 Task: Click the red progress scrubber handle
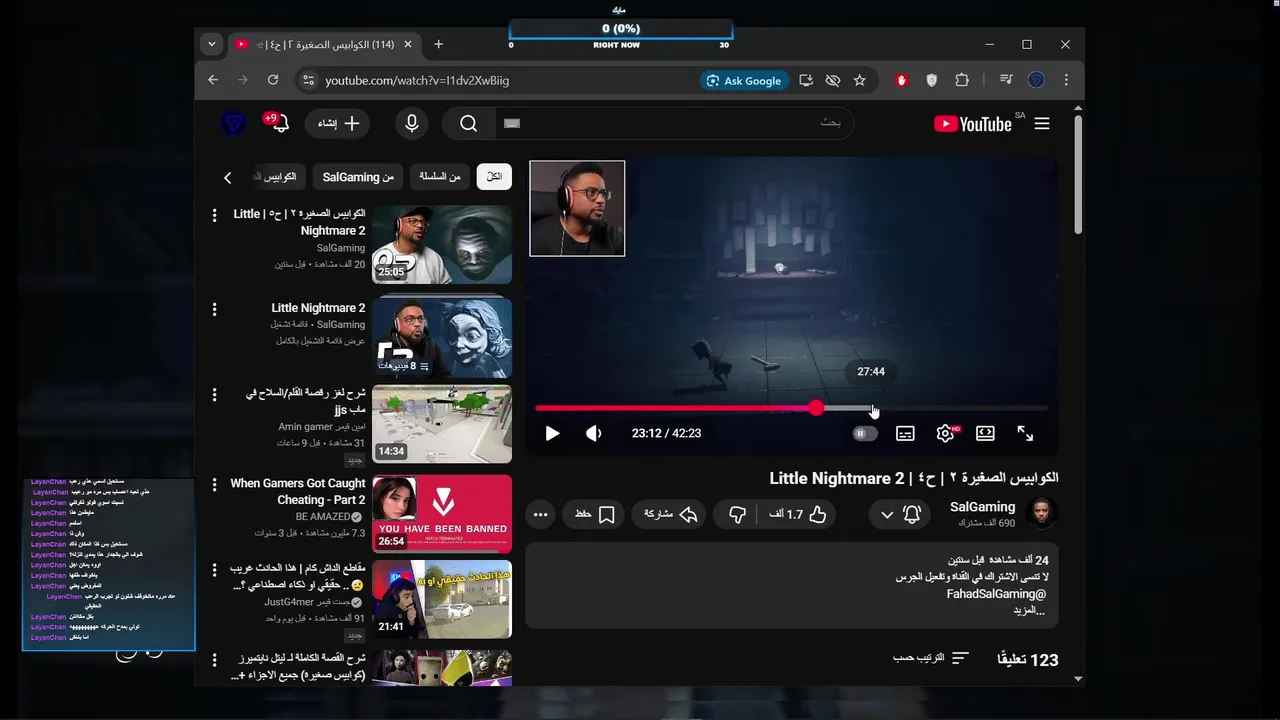[817, 408]
